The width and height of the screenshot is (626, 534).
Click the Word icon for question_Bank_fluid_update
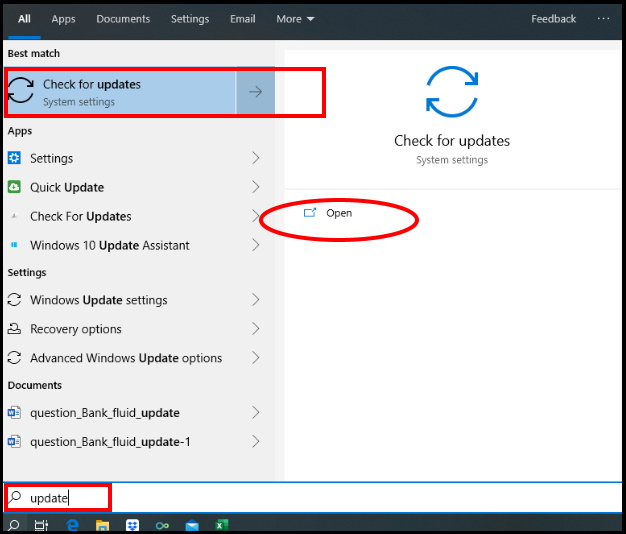[x=14, y=412]
